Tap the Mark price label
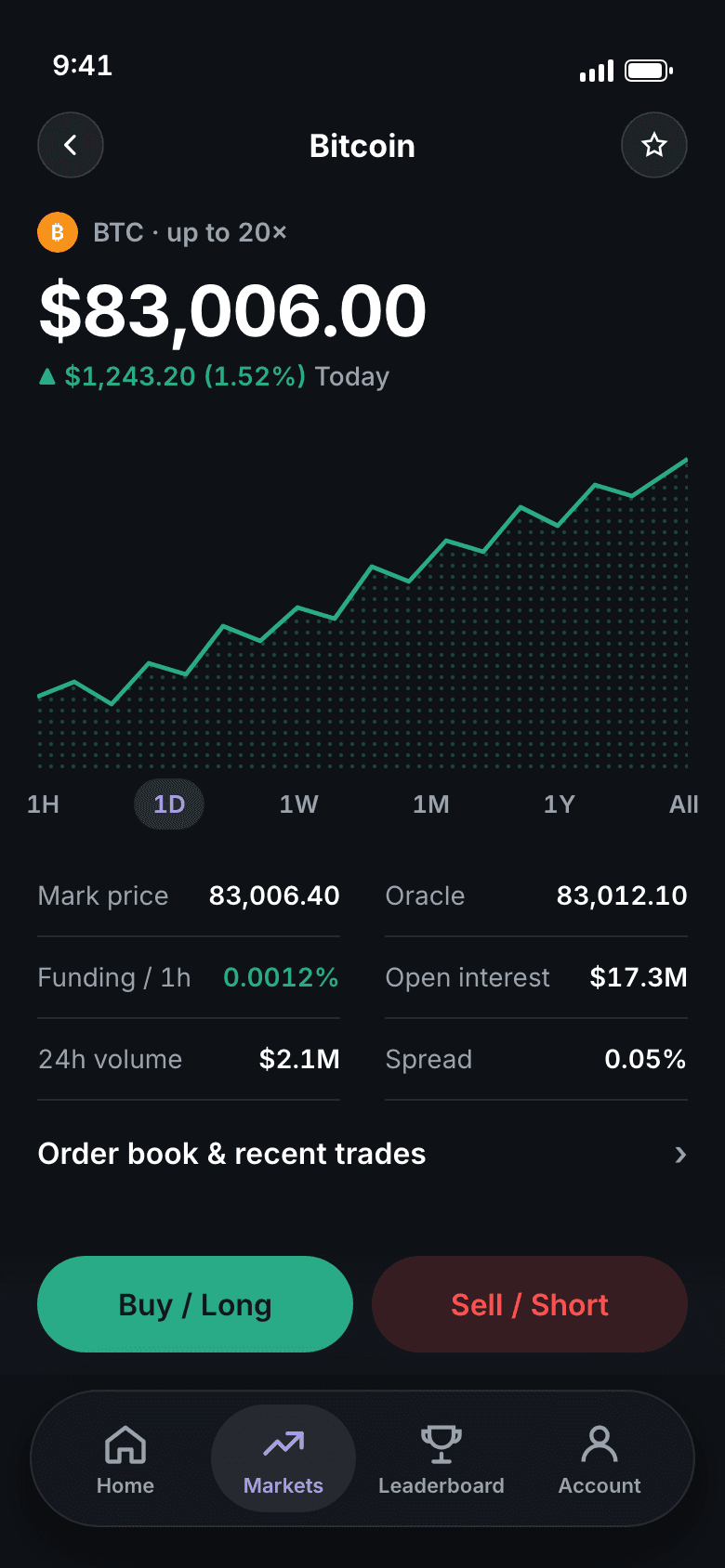The width and height of the screenshot is (725, 1568). point(103,895)
